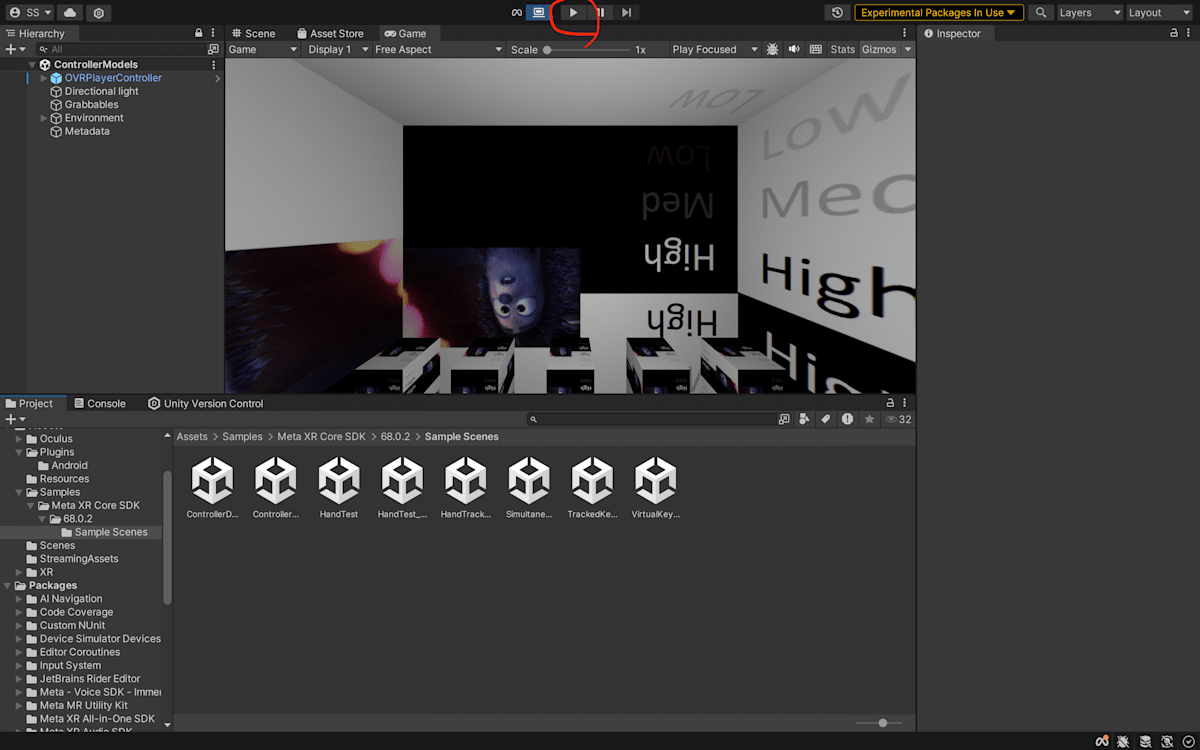Lock the Hierarchy panel
1200x750 pixels.
[x=199, y=33]
